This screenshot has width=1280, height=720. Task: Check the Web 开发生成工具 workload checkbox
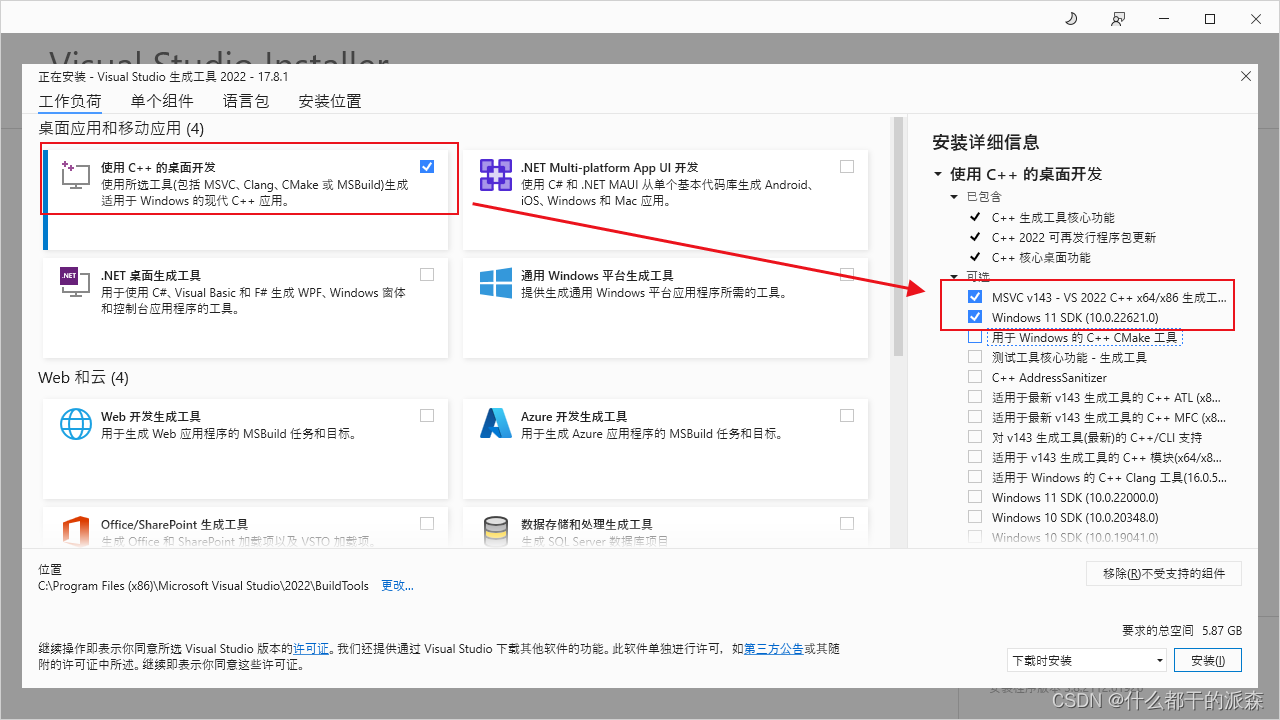427,415
